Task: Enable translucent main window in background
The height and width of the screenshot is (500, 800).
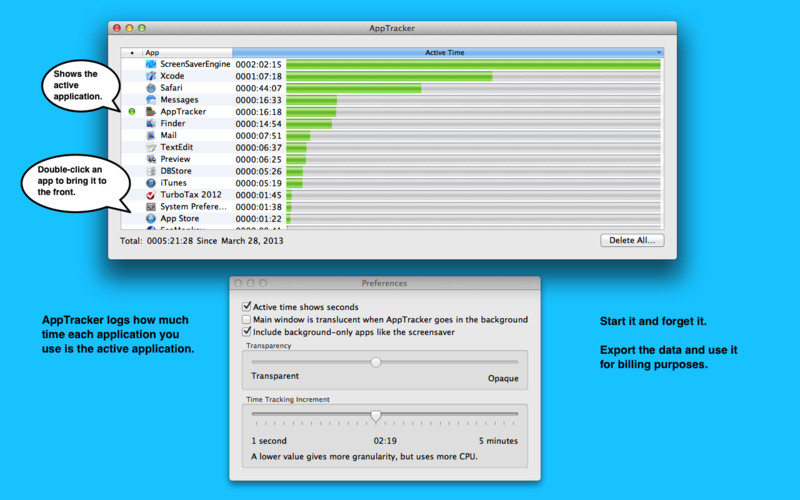Action: [247, 319]
